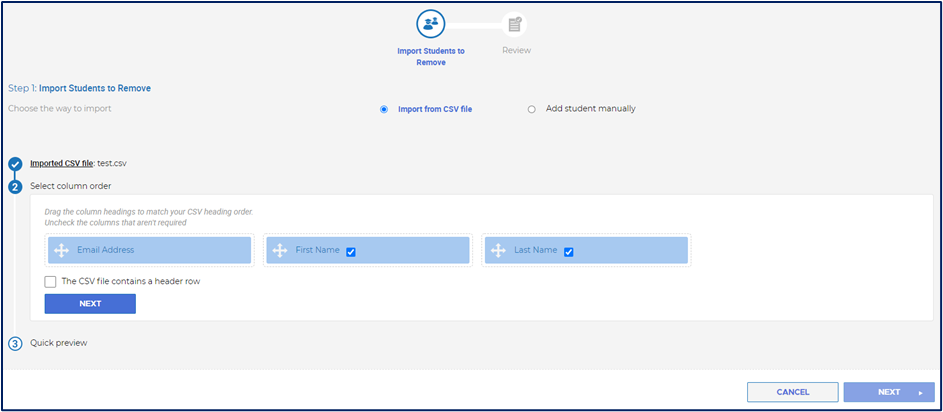943x412 pixels.
Task: Click the Email Address column heading block
Action: [x=150, y=250]
